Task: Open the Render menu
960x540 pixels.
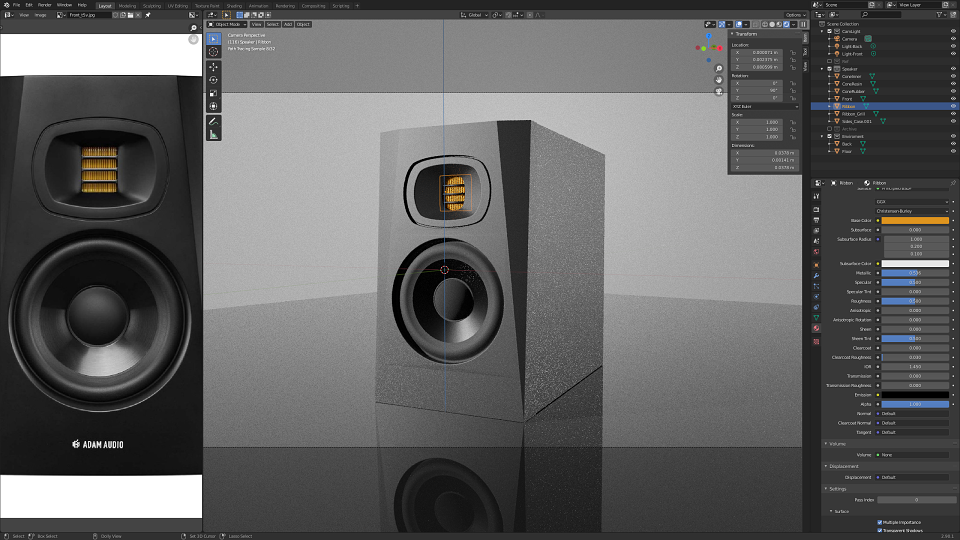Action: (x=45, y=5)
